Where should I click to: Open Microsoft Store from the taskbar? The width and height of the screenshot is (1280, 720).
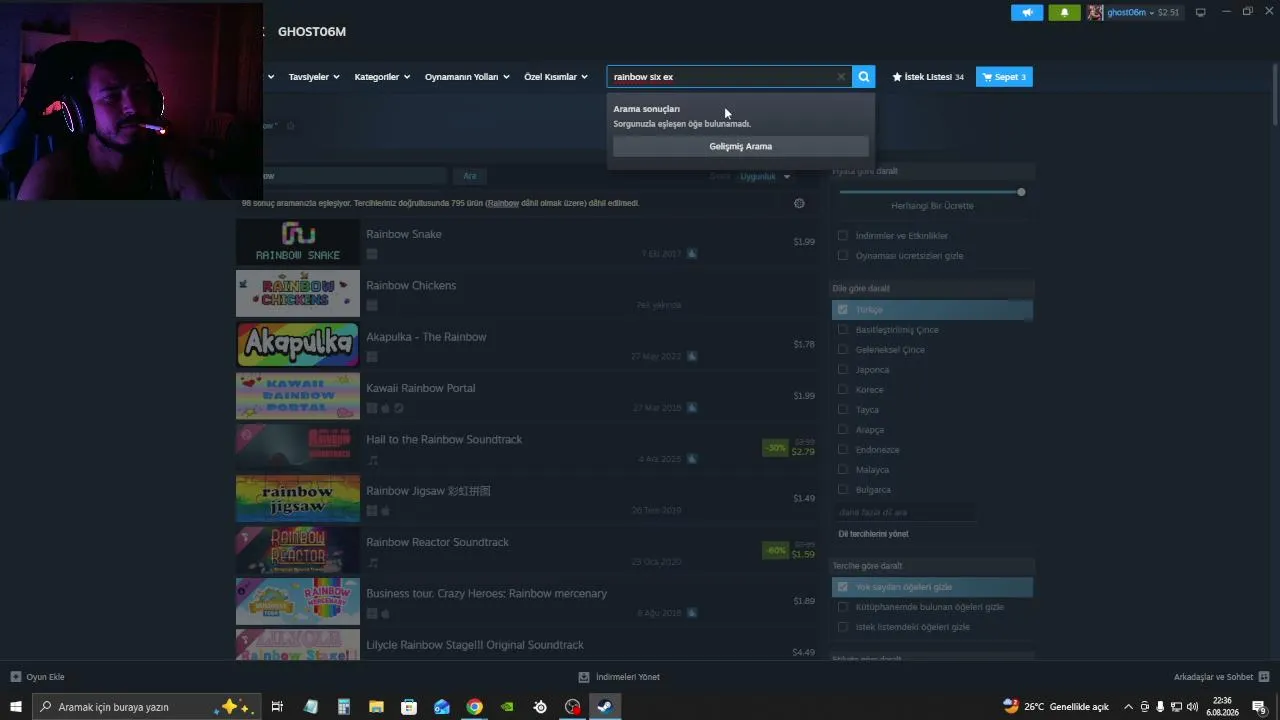409,707
